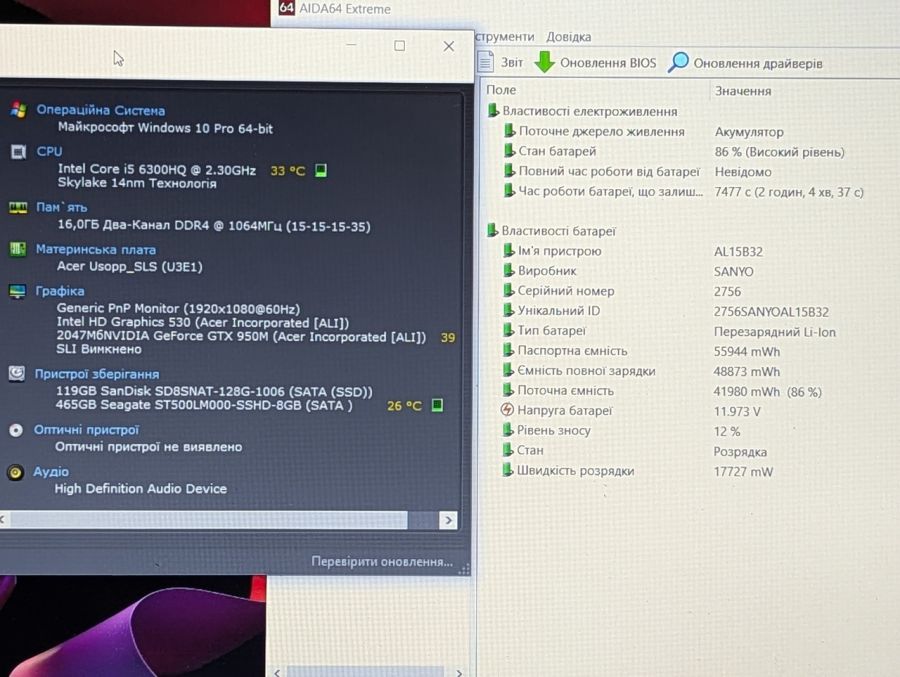Click the Властивості батареї section icon
This screenshot has width=900, height=677.
pyautogui.click(x=492, y=230)
